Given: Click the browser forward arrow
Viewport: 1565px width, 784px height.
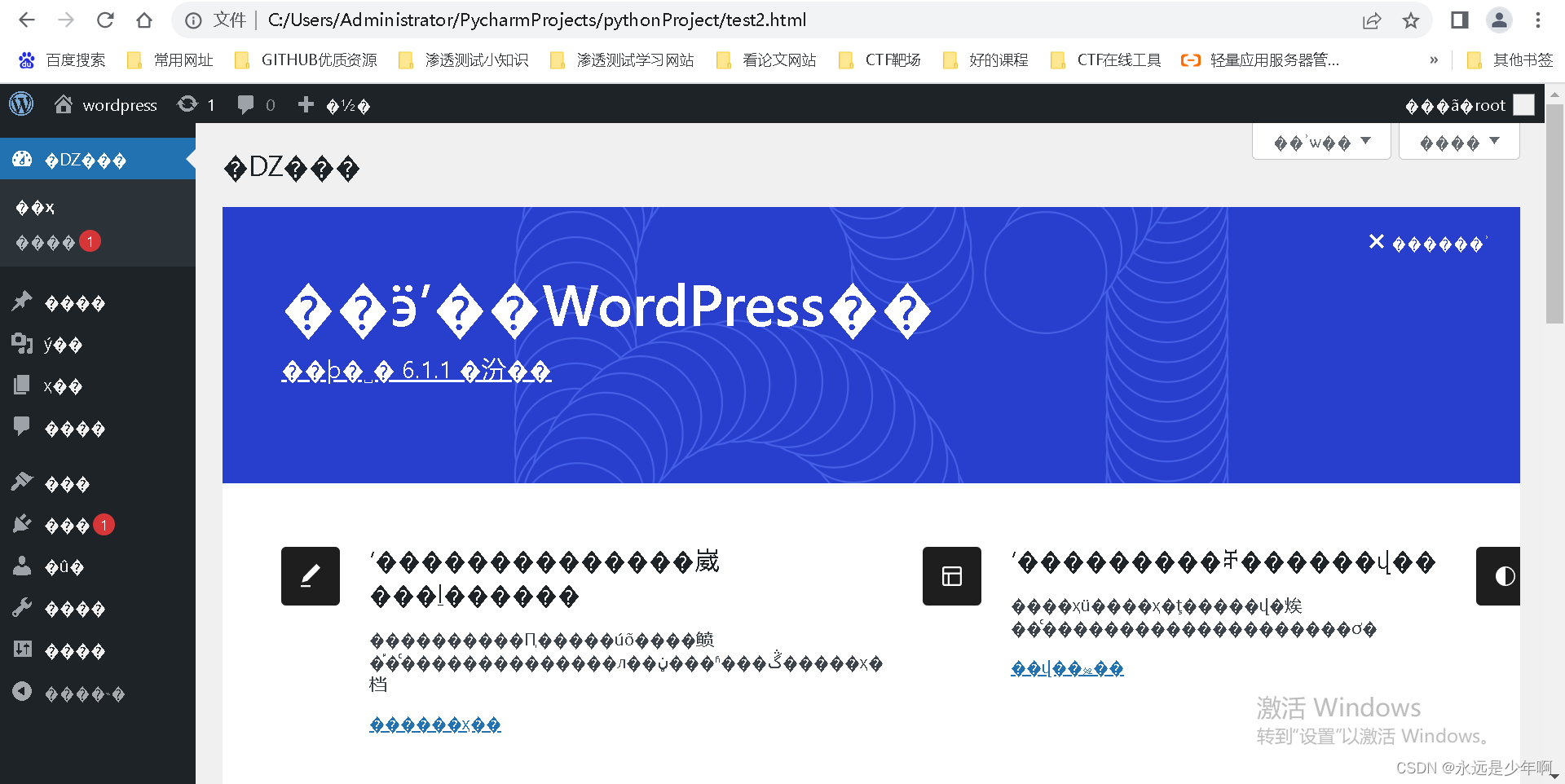Looking at the screenshot, I should click(x=66, y=20).
